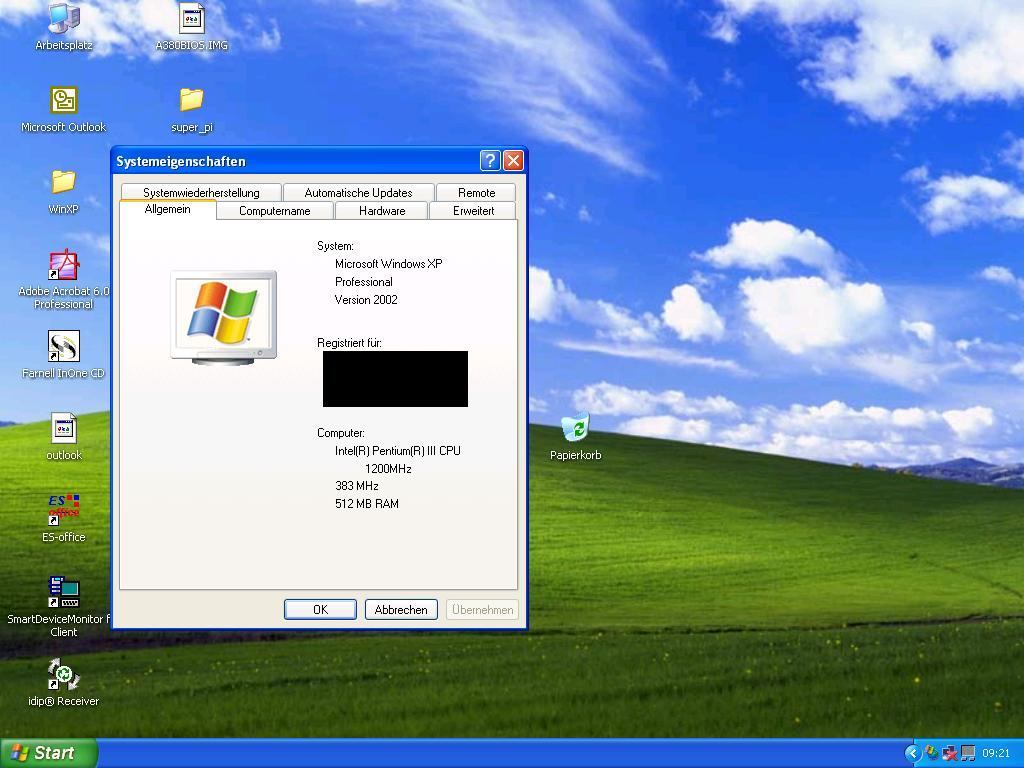
Task: Close the Systemeigenschaften dialog
Action: pyautogui.click(x=513, y=161)
